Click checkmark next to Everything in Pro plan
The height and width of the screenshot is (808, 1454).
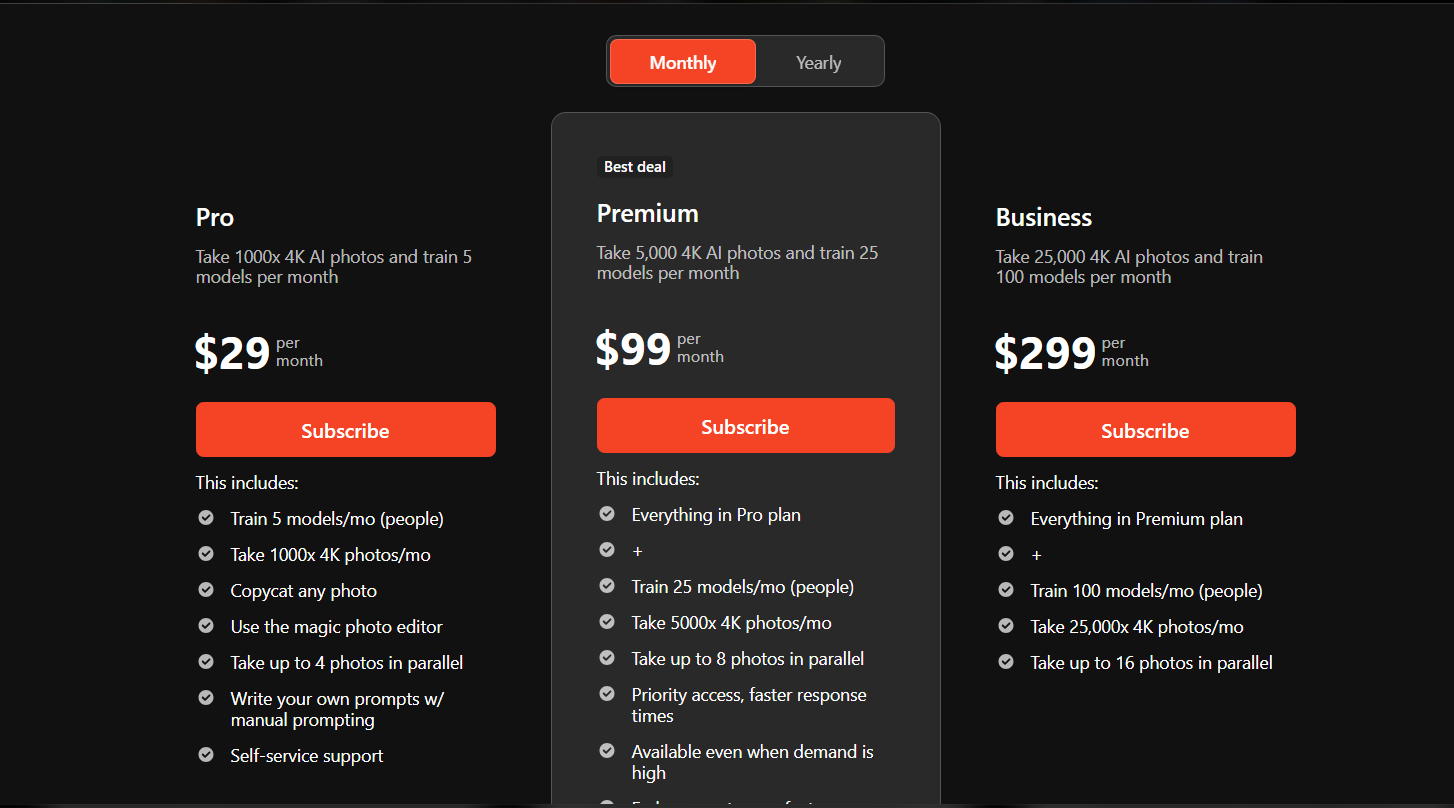click(607, 514)
